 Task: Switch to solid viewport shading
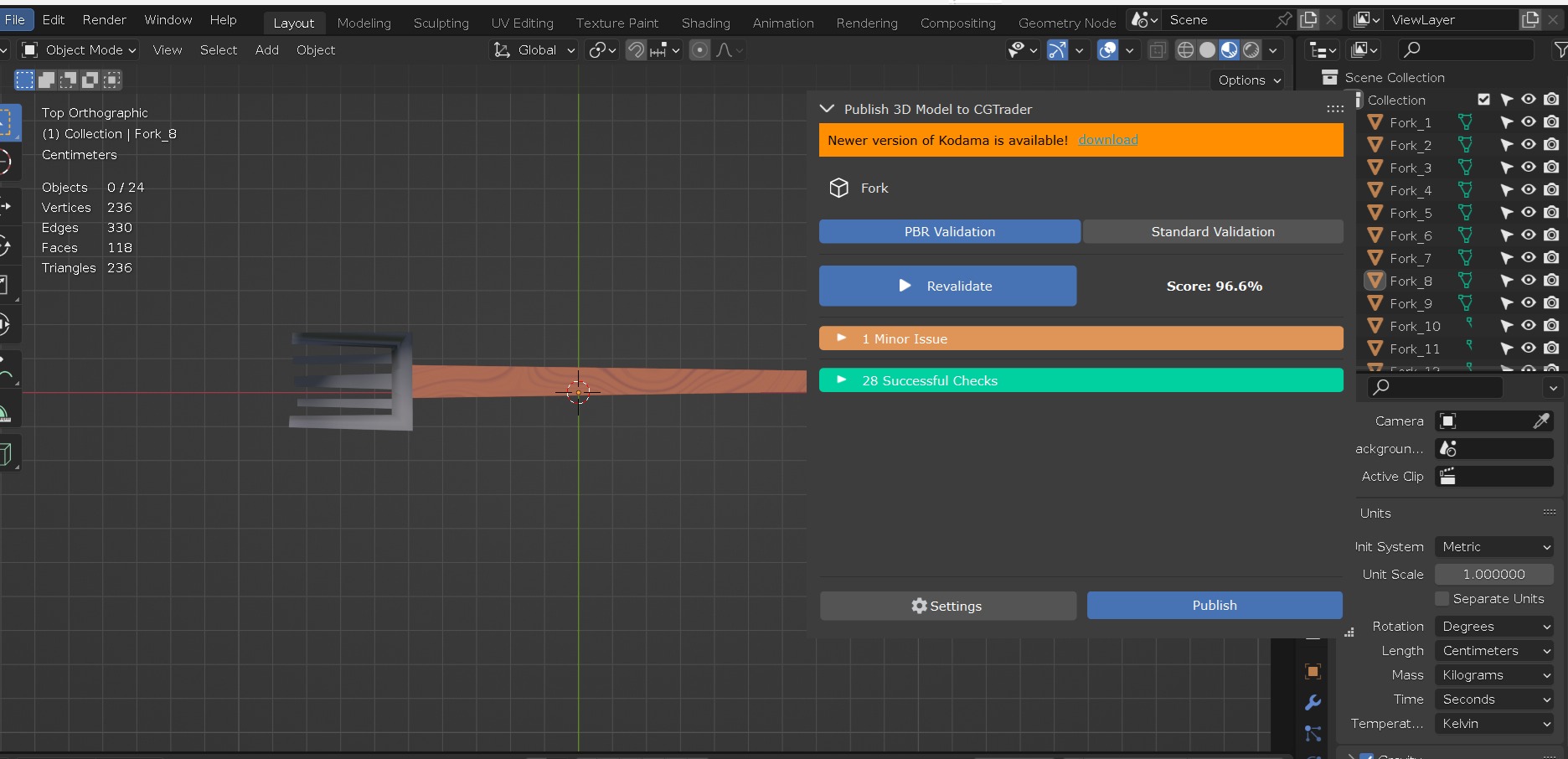(x=1207, y=50)
